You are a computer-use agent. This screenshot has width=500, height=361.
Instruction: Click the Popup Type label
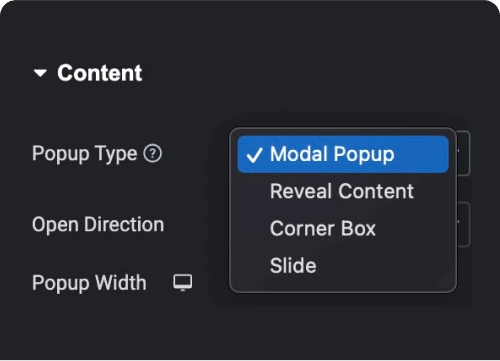pos(84,154)
